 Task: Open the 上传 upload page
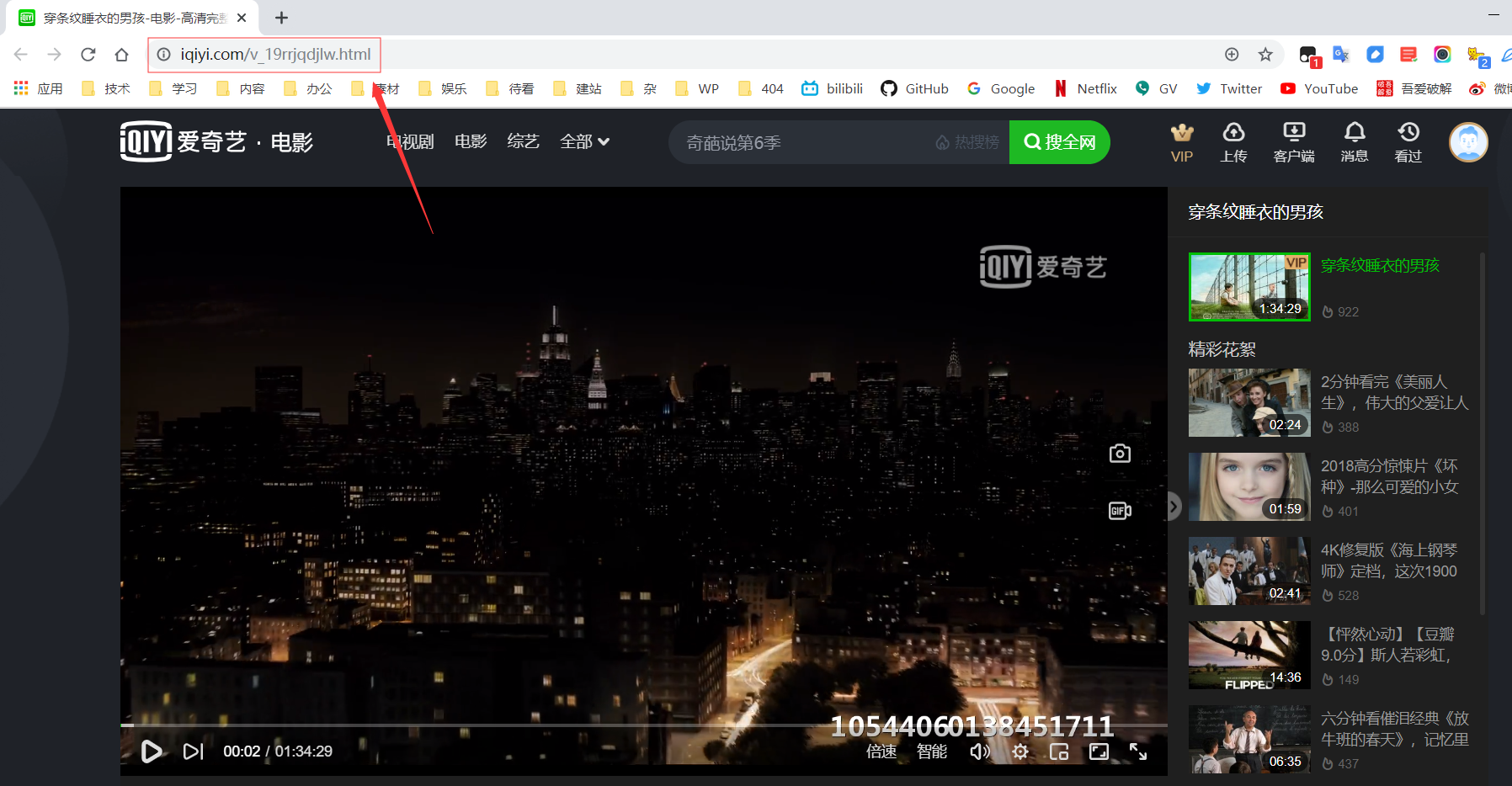coord(1233,143)
